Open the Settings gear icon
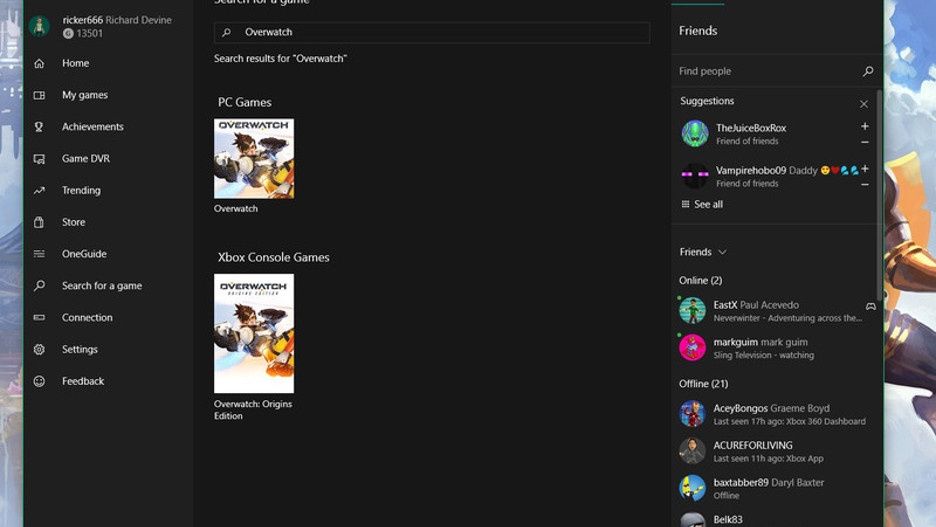This screenshot has width=936, height=527. pyautogui.click(x=39, y=349)
